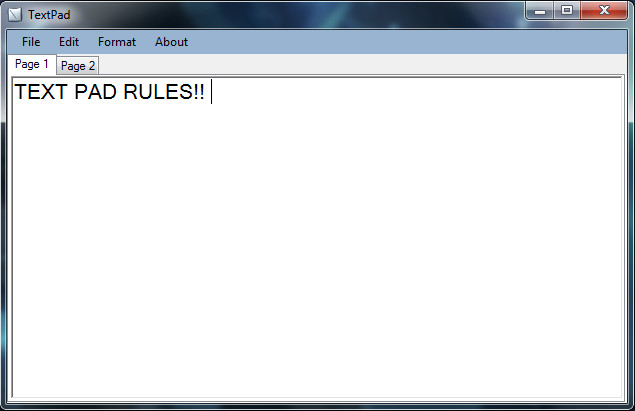This screenshot has width=635, height=411.
Task: Click empty tab strip right of Page 2
Action: coord(362,65)
